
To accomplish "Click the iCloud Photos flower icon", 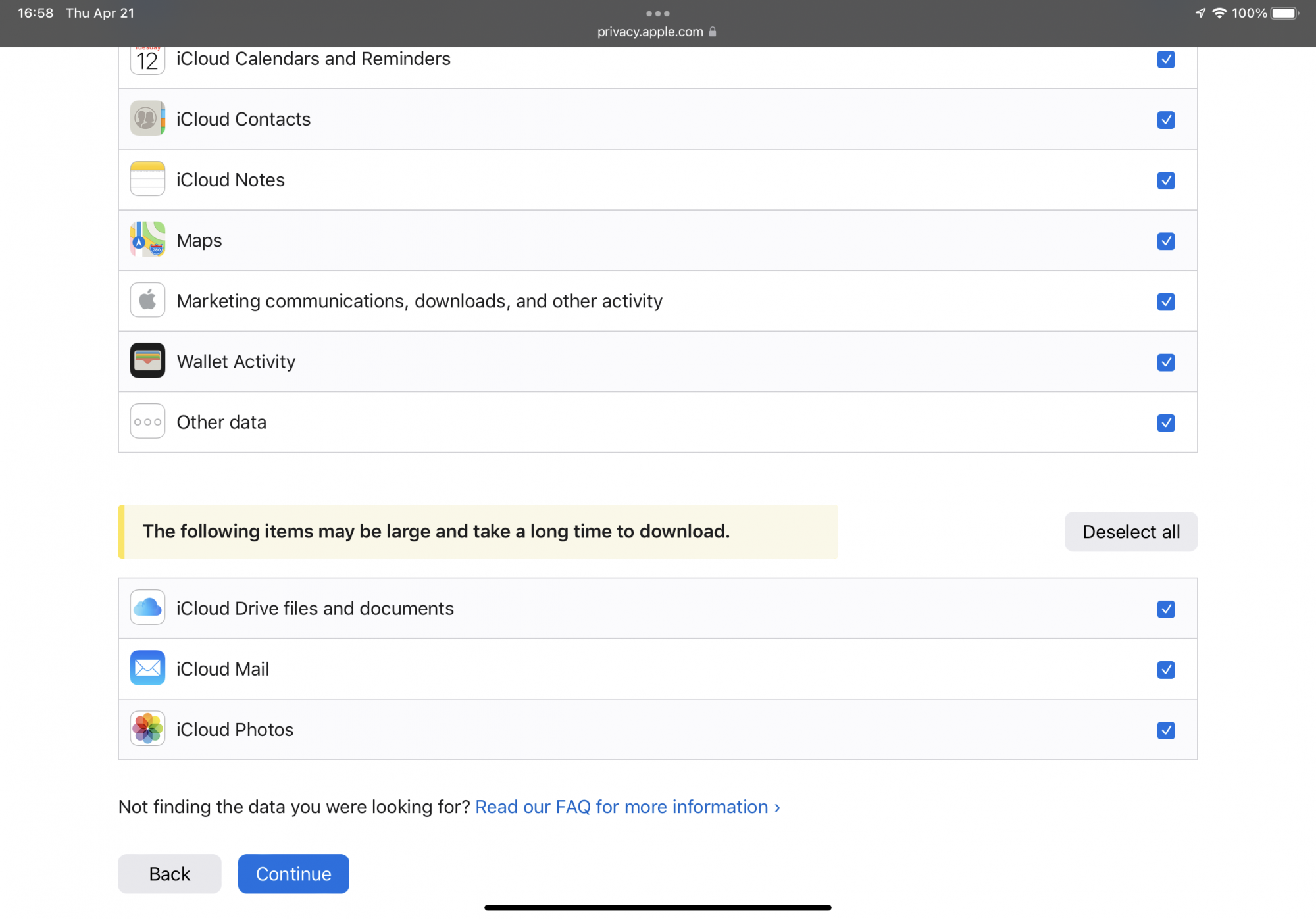I will [x=147, y=729].
